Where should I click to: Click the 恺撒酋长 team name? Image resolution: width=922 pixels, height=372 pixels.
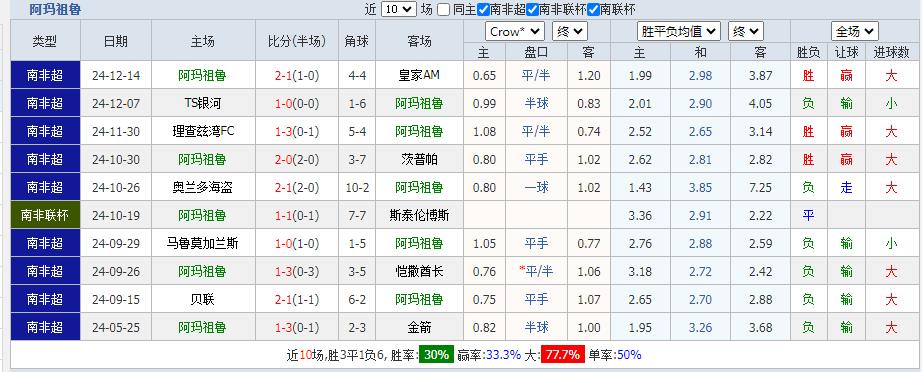coord(419,272)
